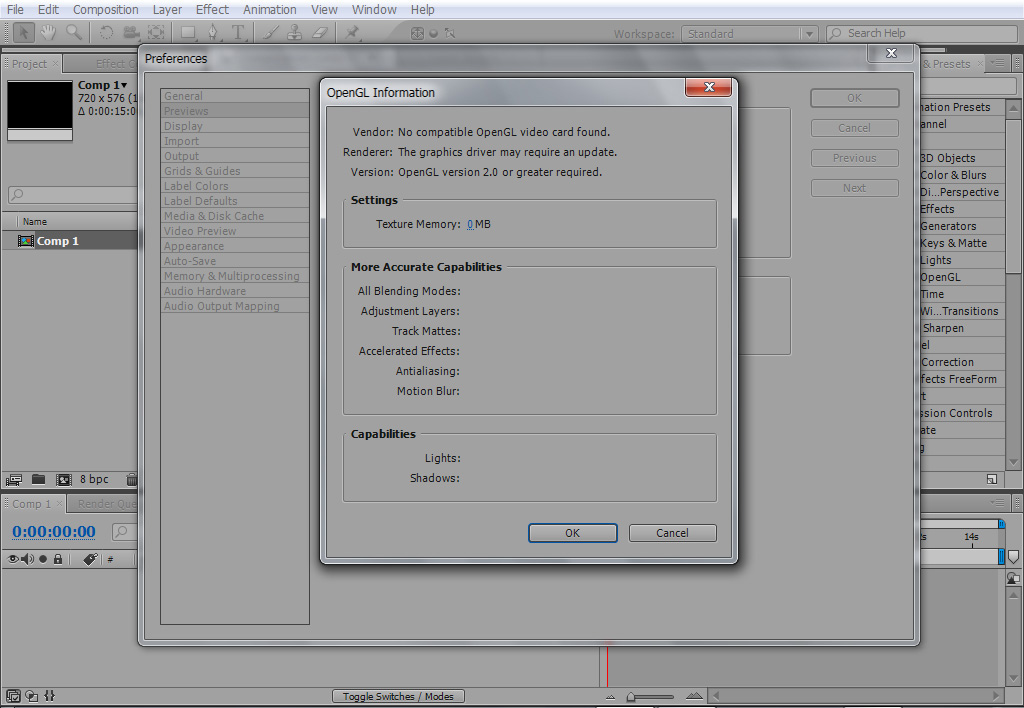Image resolution: width=1024 pixels, height=708 pixels.
Task: Expand the Color & Blurs effects category
Action: 953,175
